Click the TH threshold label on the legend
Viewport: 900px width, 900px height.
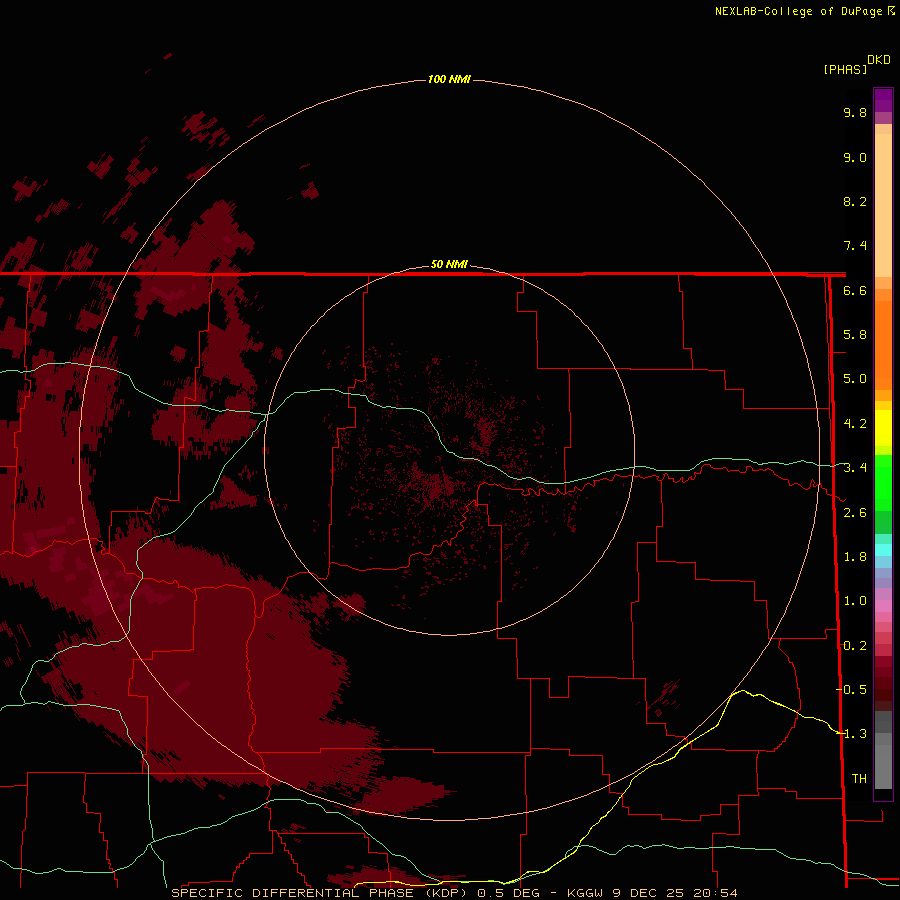[x=859, y=779]
